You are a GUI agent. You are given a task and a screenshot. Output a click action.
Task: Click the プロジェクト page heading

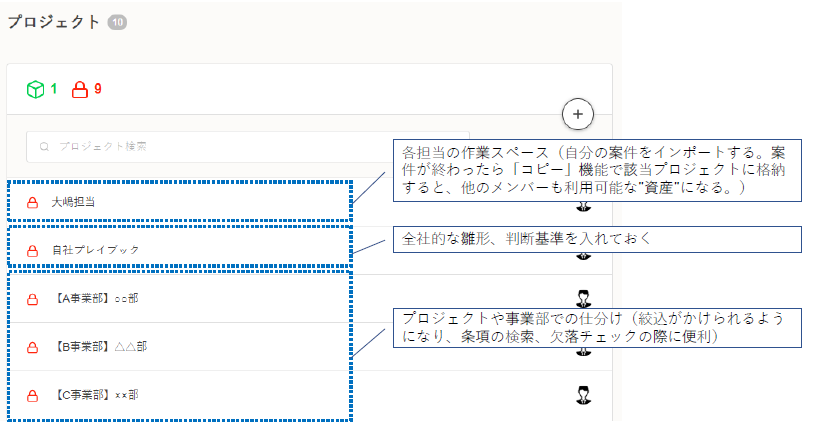point(54,22)
